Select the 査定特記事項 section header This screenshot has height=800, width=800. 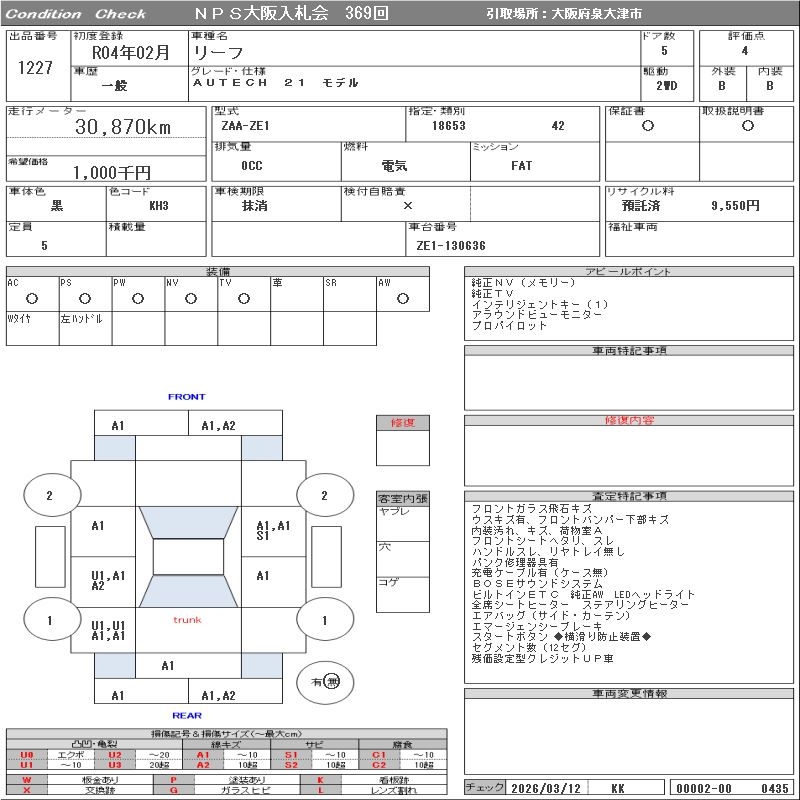pos(629,496)
